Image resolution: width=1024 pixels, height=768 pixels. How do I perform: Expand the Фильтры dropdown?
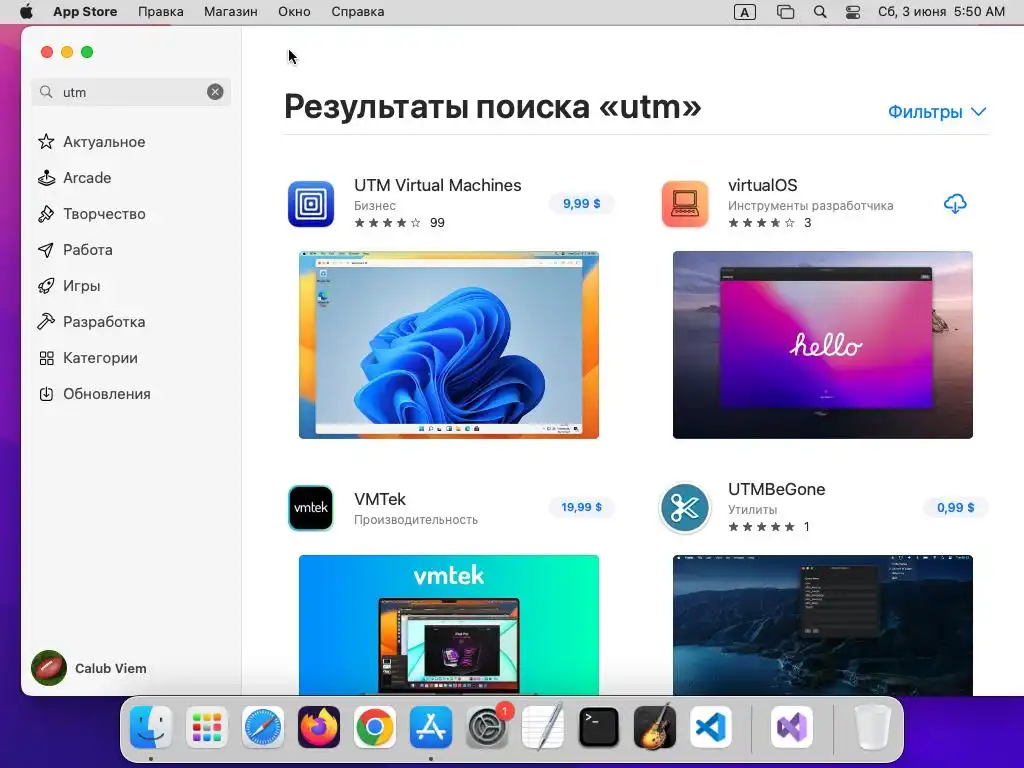[x=937, y=112]
